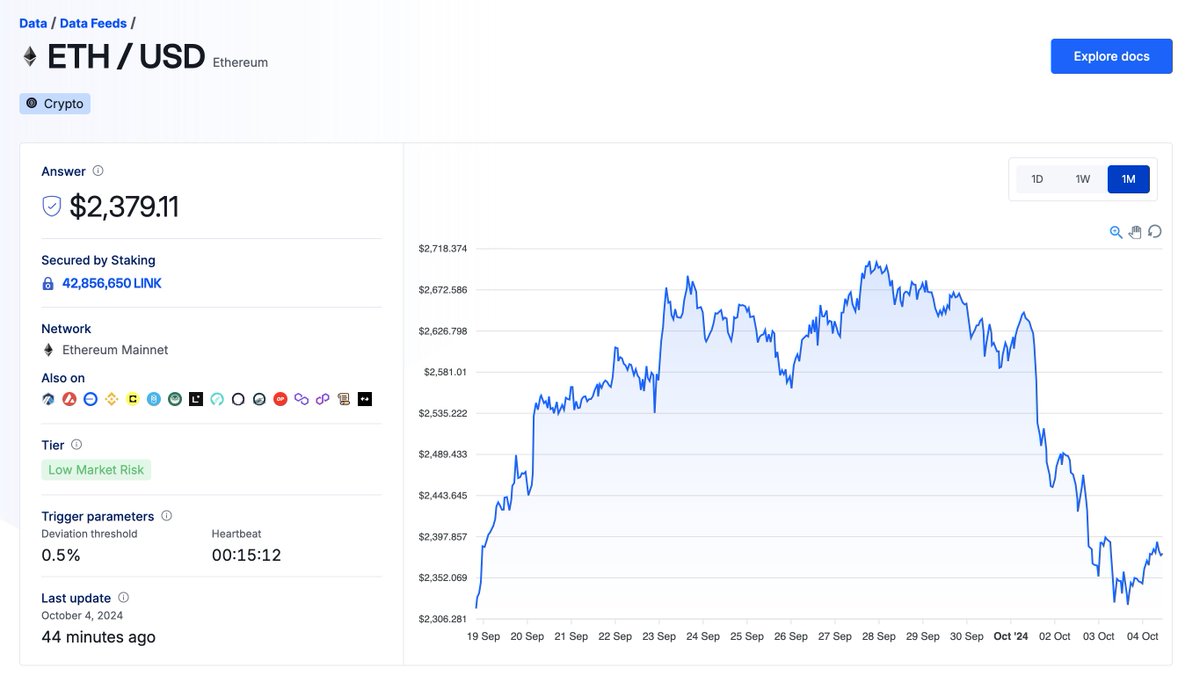Open the info tooltip next to Answer

[x=98, y=171]
